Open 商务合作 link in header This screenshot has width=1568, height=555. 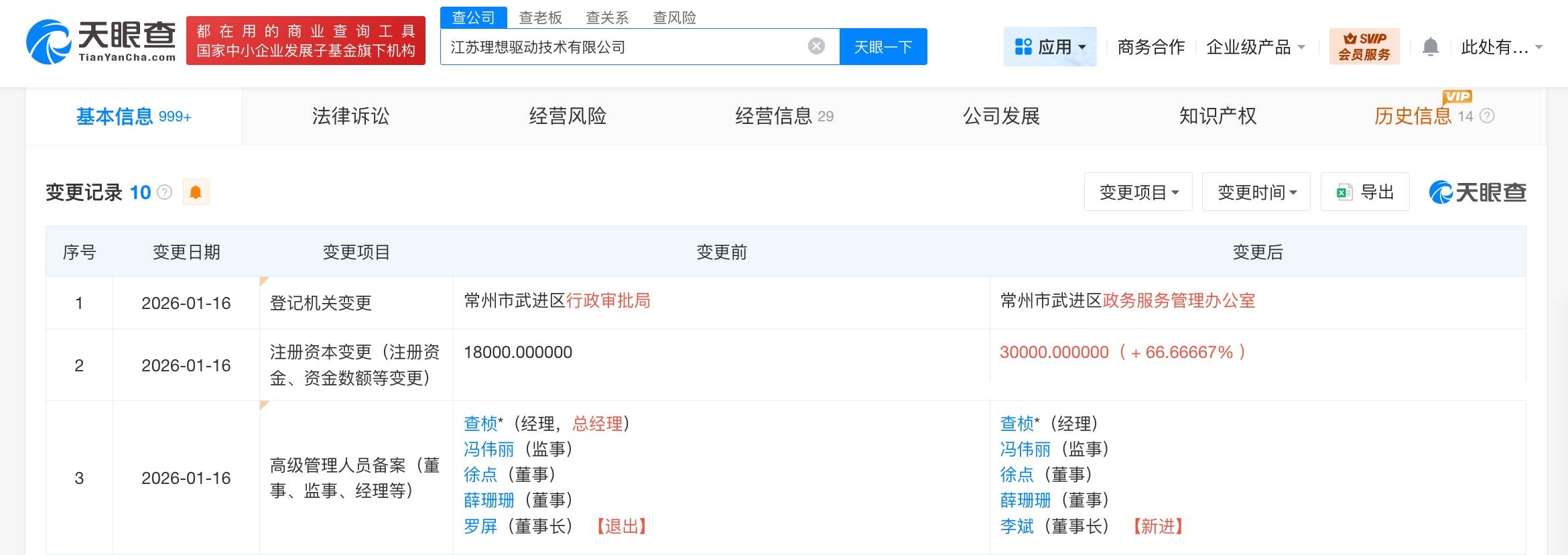[1151, 47]
